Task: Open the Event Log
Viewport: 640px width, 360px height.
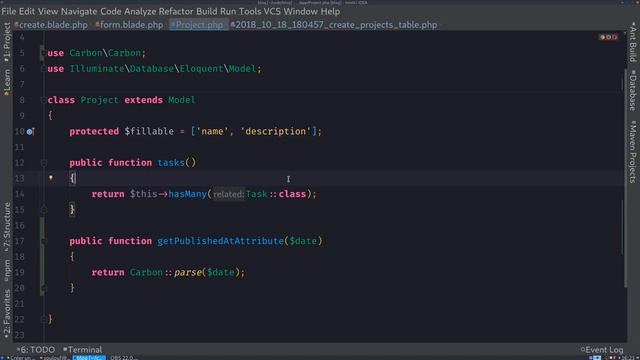Action: tap(602, 350)
